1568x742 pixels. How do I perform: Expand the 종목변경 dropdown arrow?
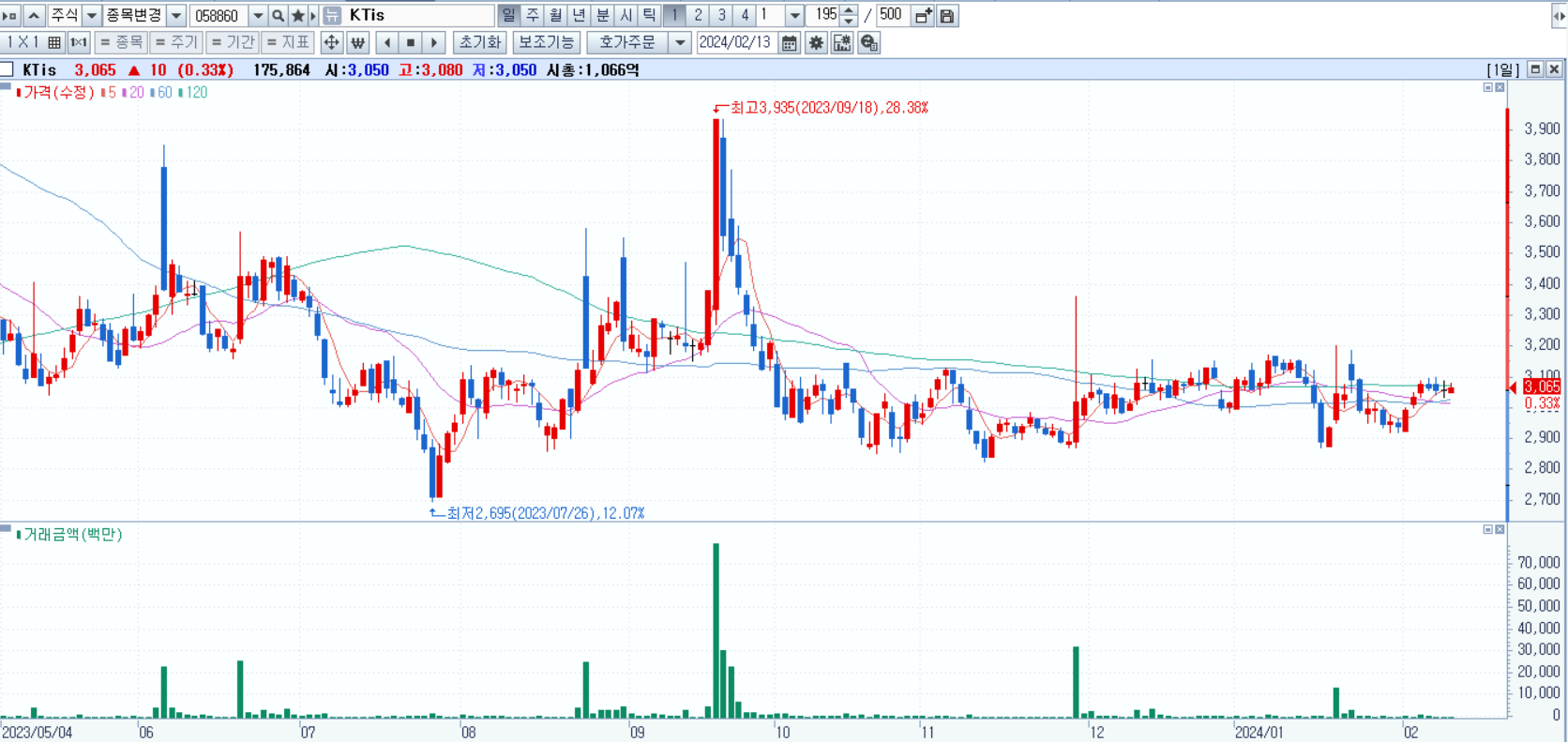pos(175,16)
